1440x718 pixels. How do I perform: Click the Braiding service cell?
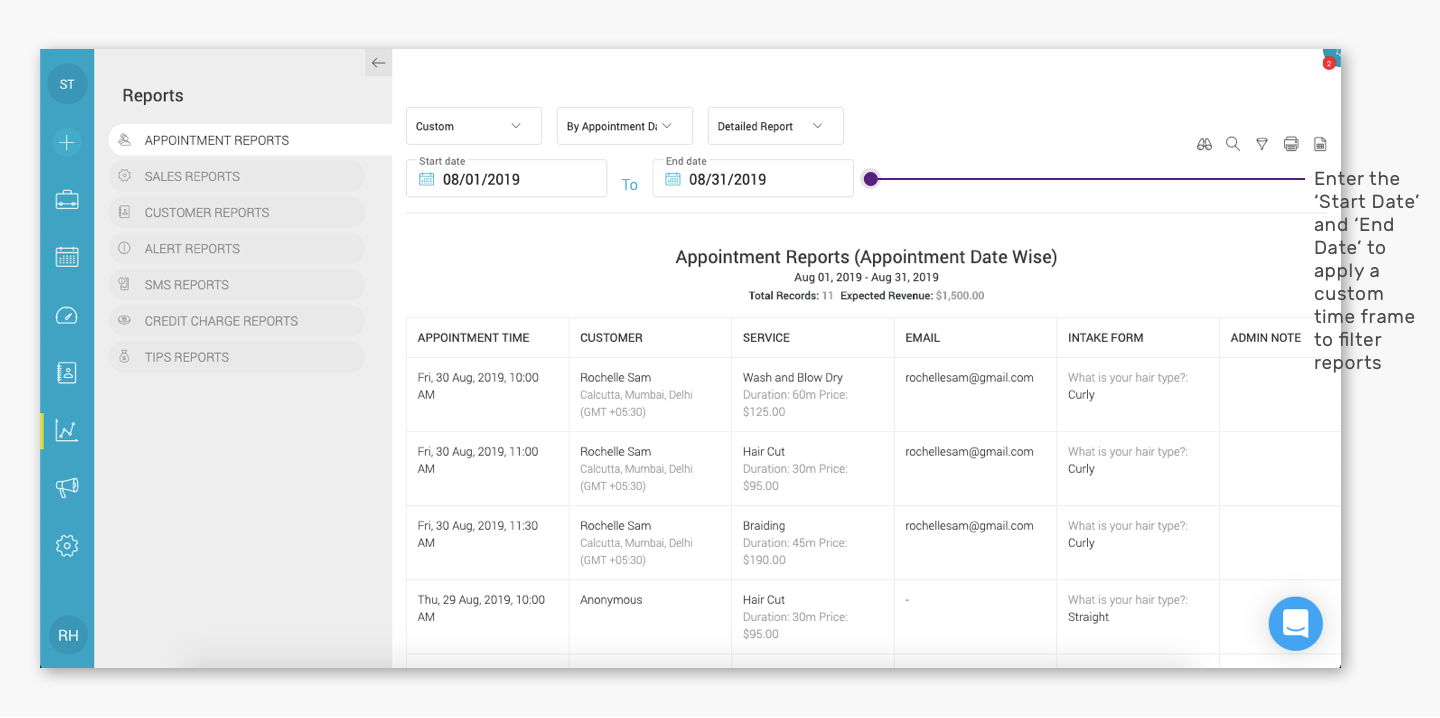(813, 543)
